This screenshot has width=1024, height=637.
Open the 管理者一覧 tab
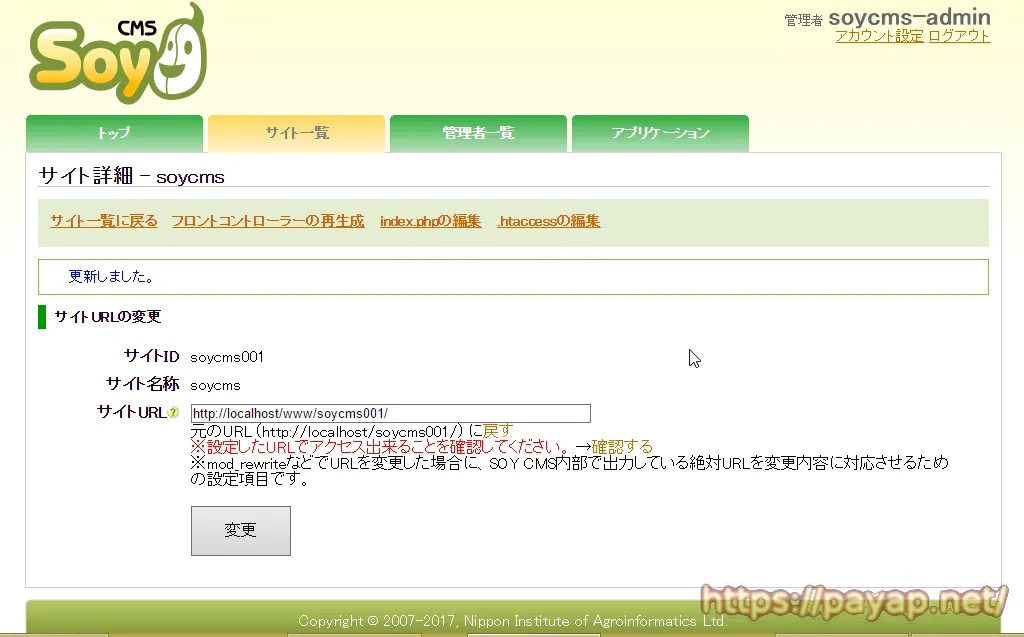478,133
